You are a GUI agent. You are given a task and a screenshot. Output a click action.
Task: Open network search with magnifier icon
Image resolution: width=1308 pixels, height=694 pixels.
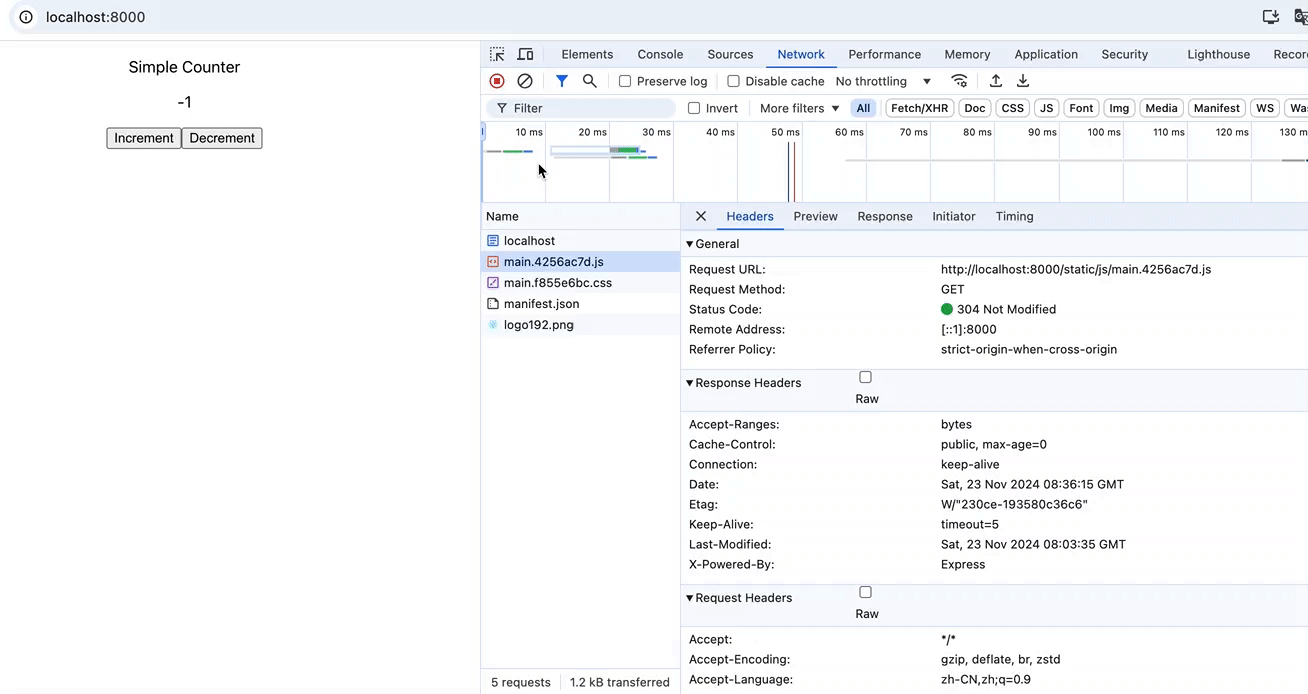click(590, 81)
